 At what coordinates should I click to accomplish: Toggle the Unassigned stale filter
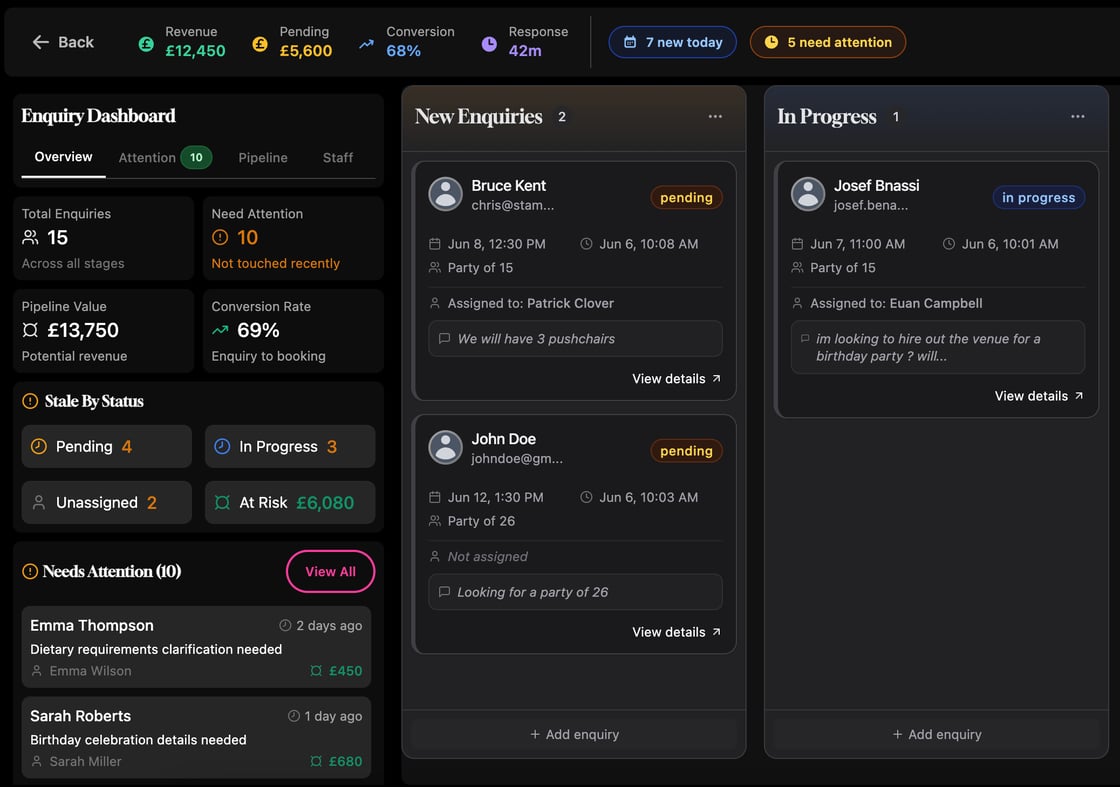pos(106,503)
